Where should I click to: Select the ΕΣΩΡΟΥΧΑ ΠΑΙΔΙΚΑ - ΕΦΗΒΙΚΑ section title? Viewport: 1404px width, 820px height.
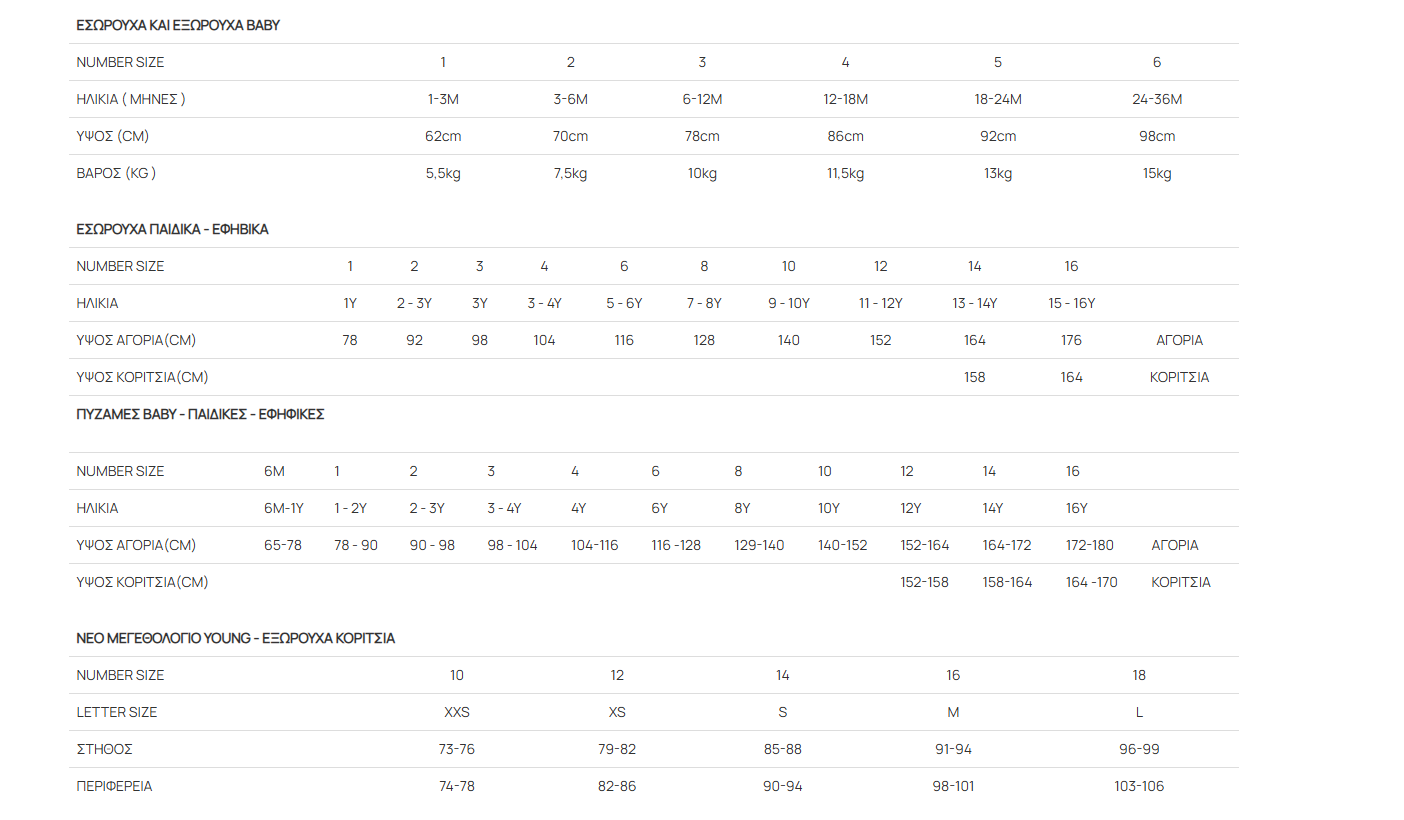click(172, 229)
